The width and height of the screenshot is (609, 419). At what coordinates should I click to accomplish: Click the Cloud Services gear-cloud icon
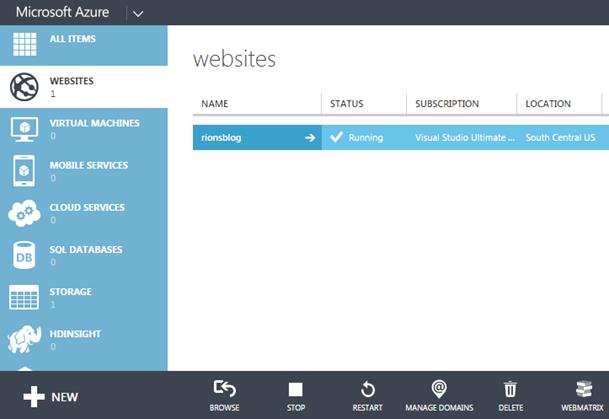point(24,213)
